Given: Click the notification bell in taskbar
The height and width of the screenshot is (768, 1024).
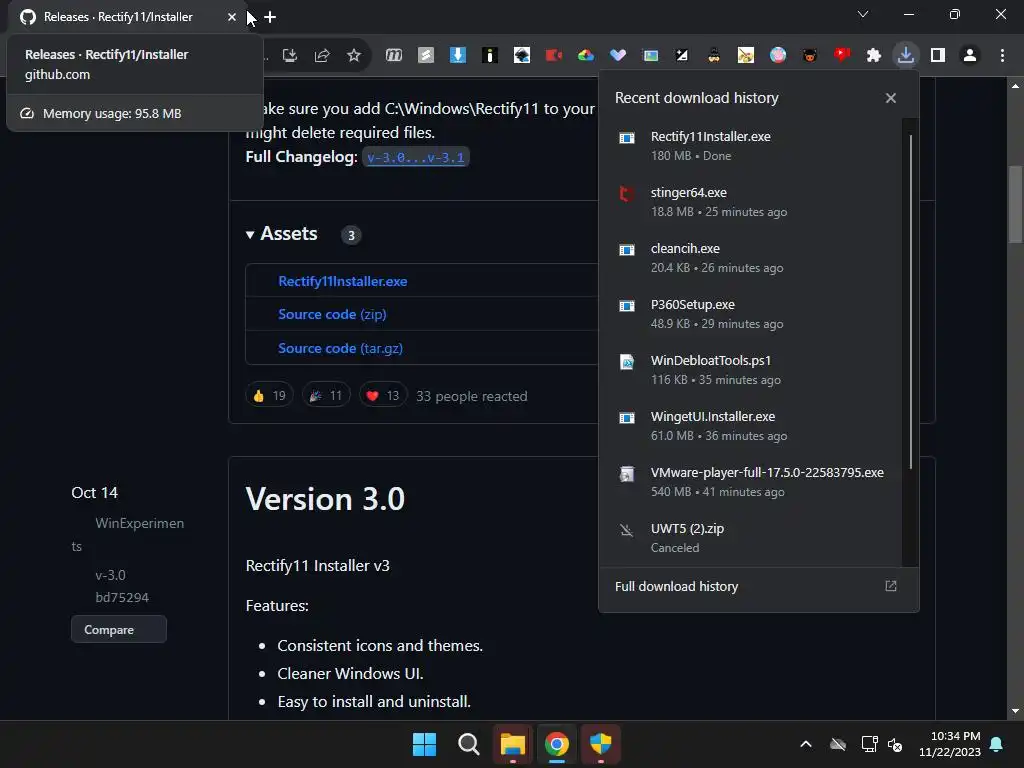Looking at the screenshot, I should [x=997, y=744].
